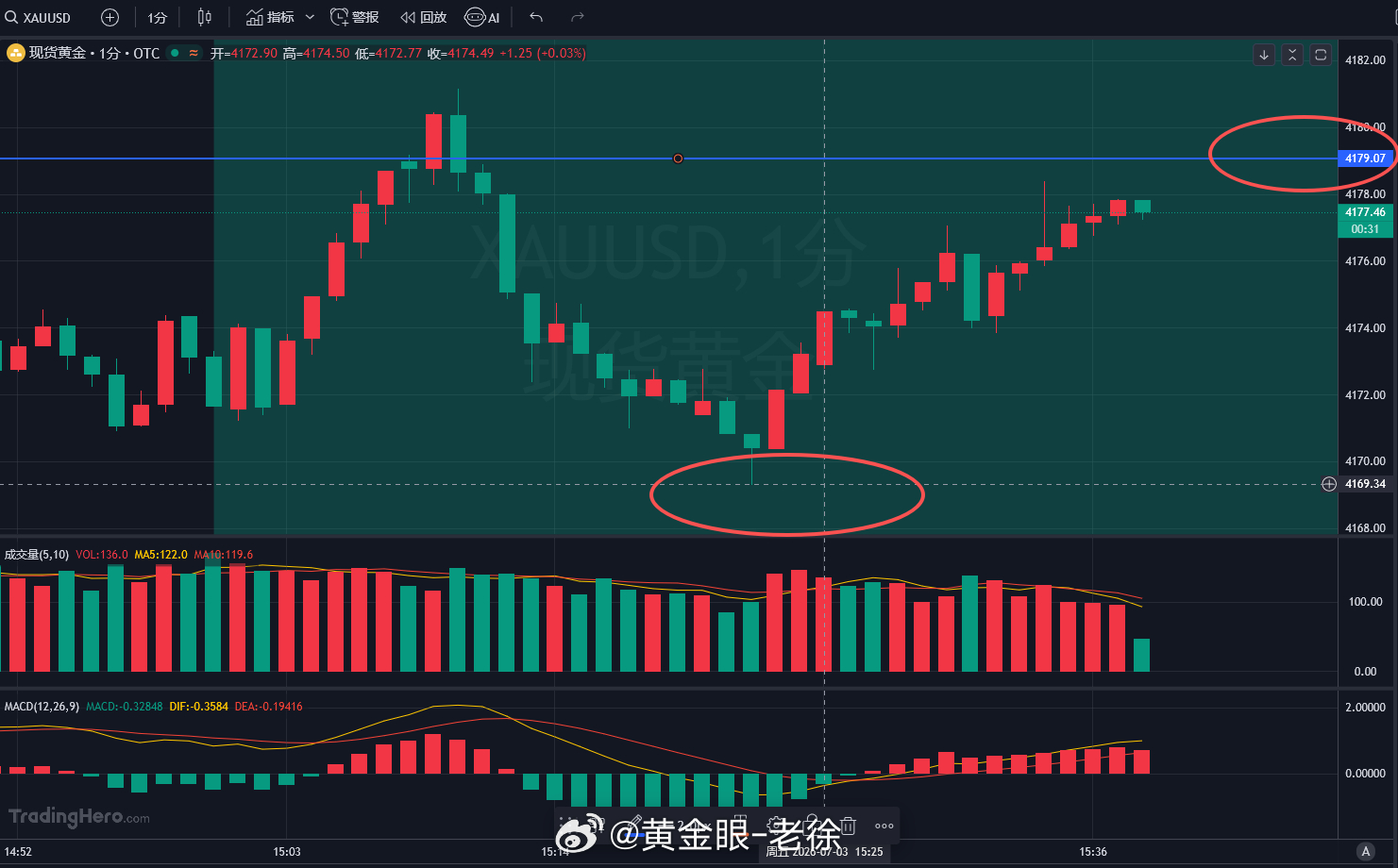Click the 15:03 time axis label
This screenshot has height=868, width=1398.
[x=287, y=852]
